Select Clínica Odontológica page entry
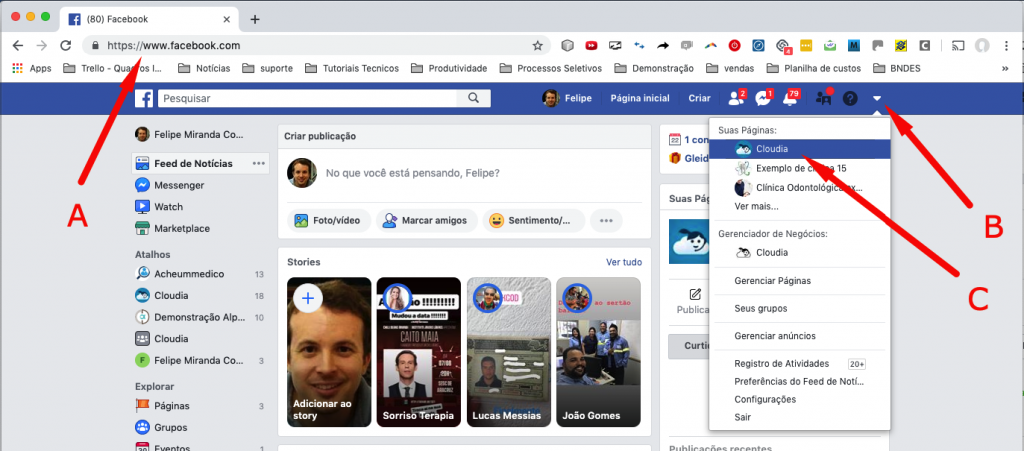The height and width of the screenshot is (451, 1024). pos(800,188)
